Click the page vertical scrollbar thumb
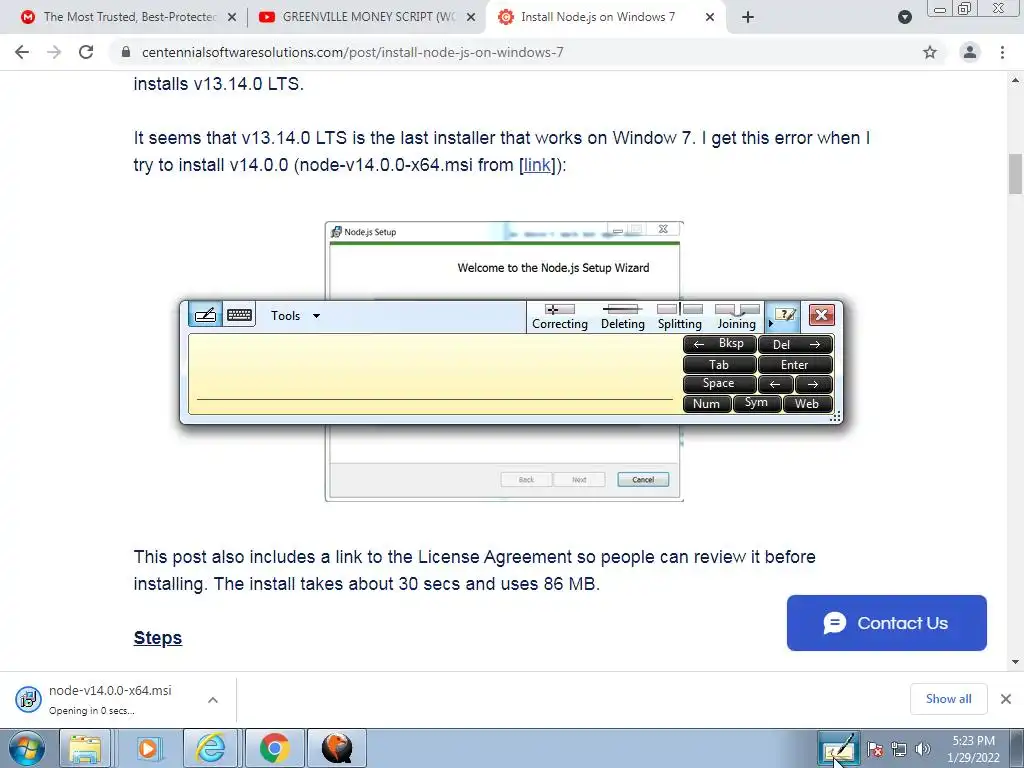 point(1015,174)
